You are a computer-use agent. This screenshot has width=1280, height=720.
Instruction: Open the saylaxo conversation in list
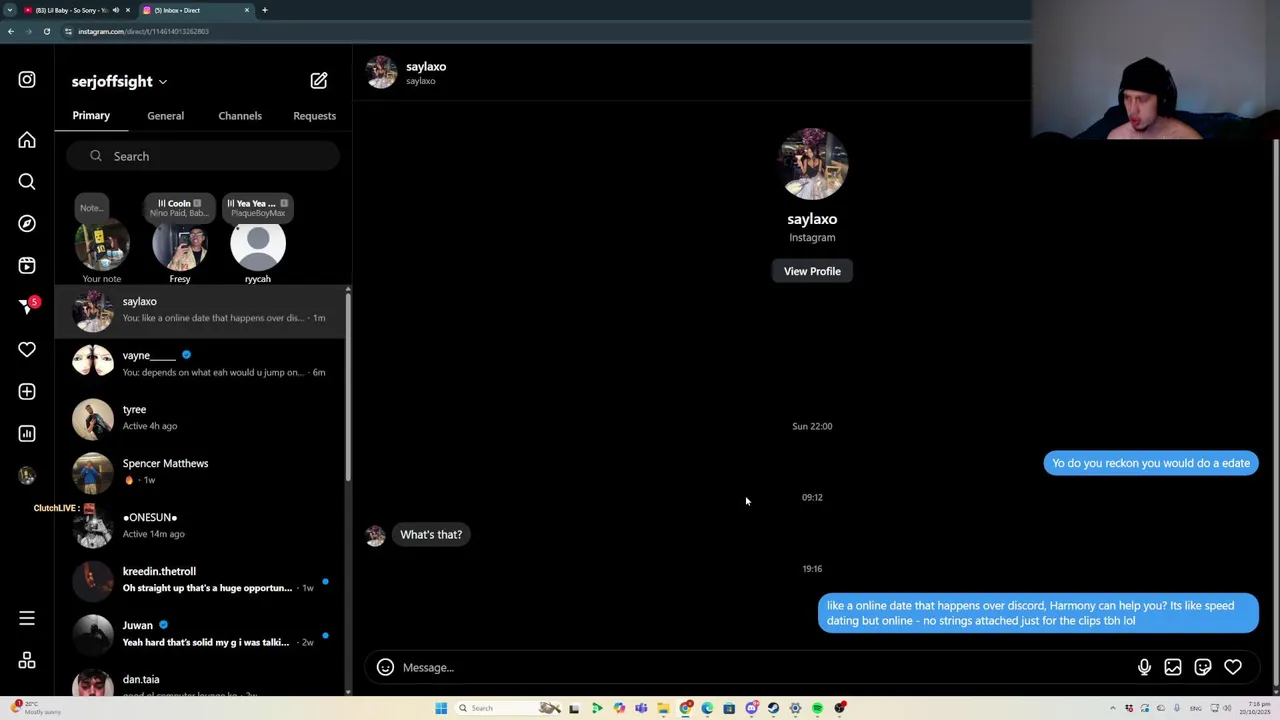[200, 310]
